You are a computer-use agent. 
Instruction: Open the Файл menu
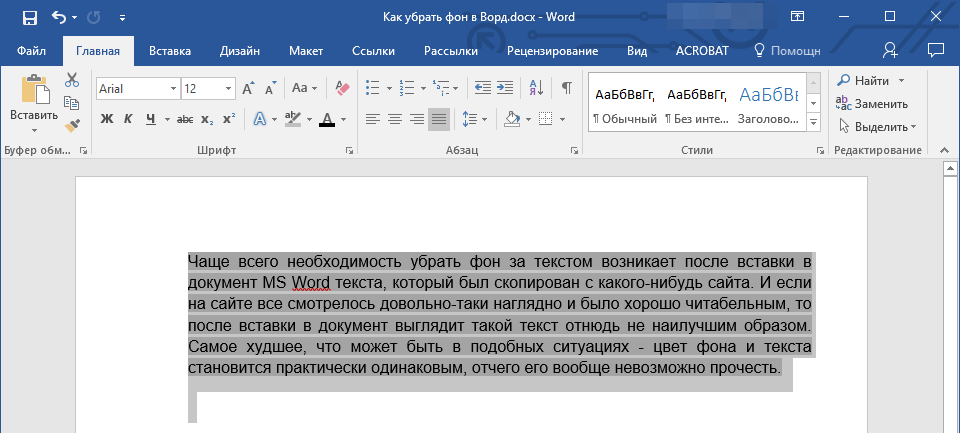tap(31, 51)
